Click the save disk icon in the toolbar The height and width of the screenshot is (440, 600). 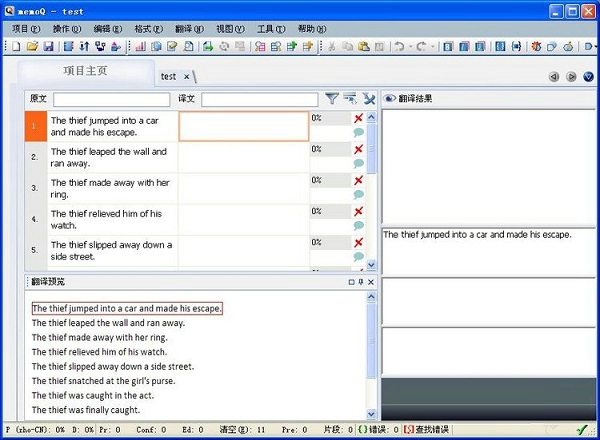(x=47, y=46)
